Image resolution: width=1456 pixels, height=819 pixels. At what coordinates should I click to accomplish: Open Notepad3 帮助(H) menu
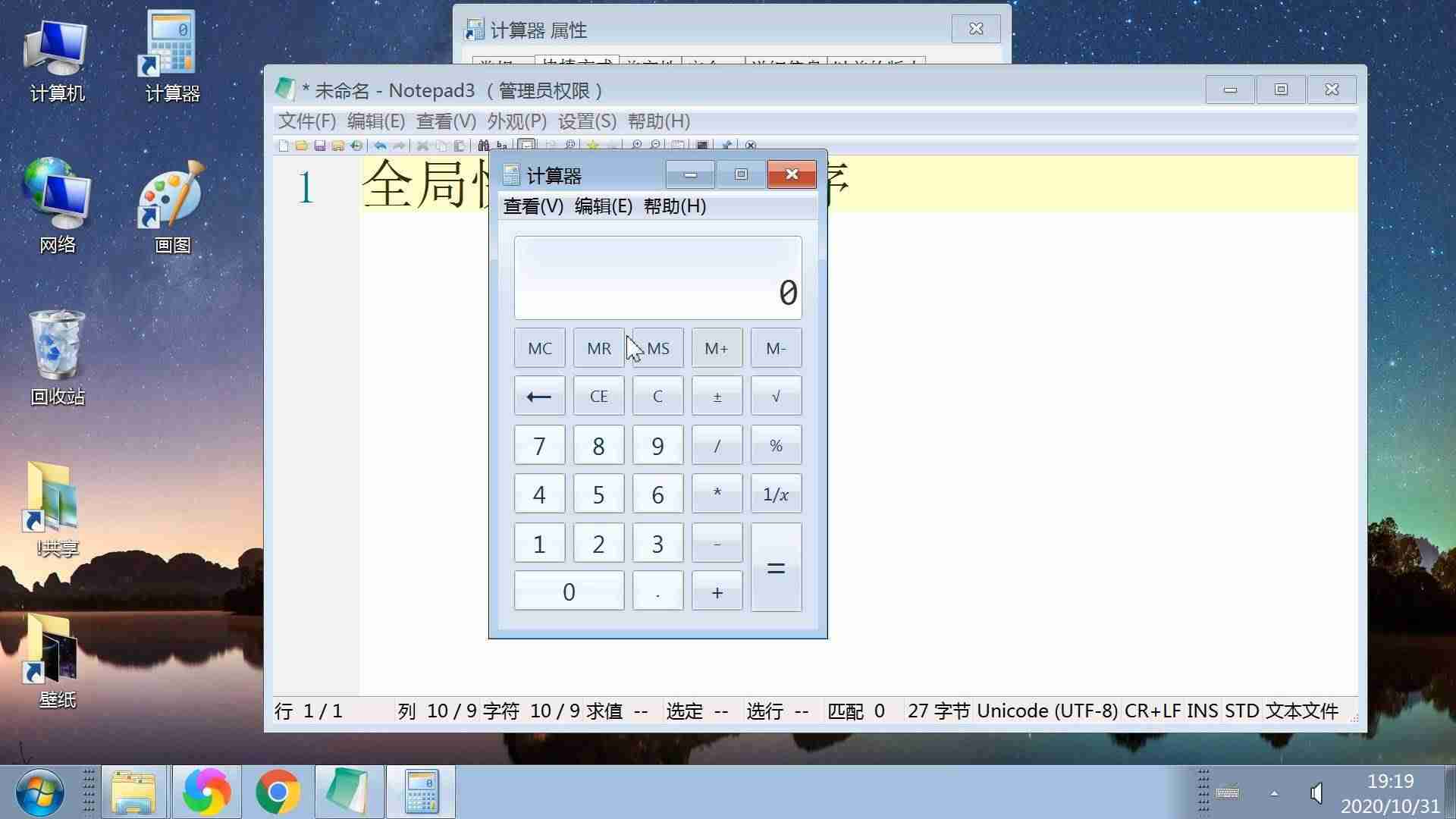(x=658, y=121)
